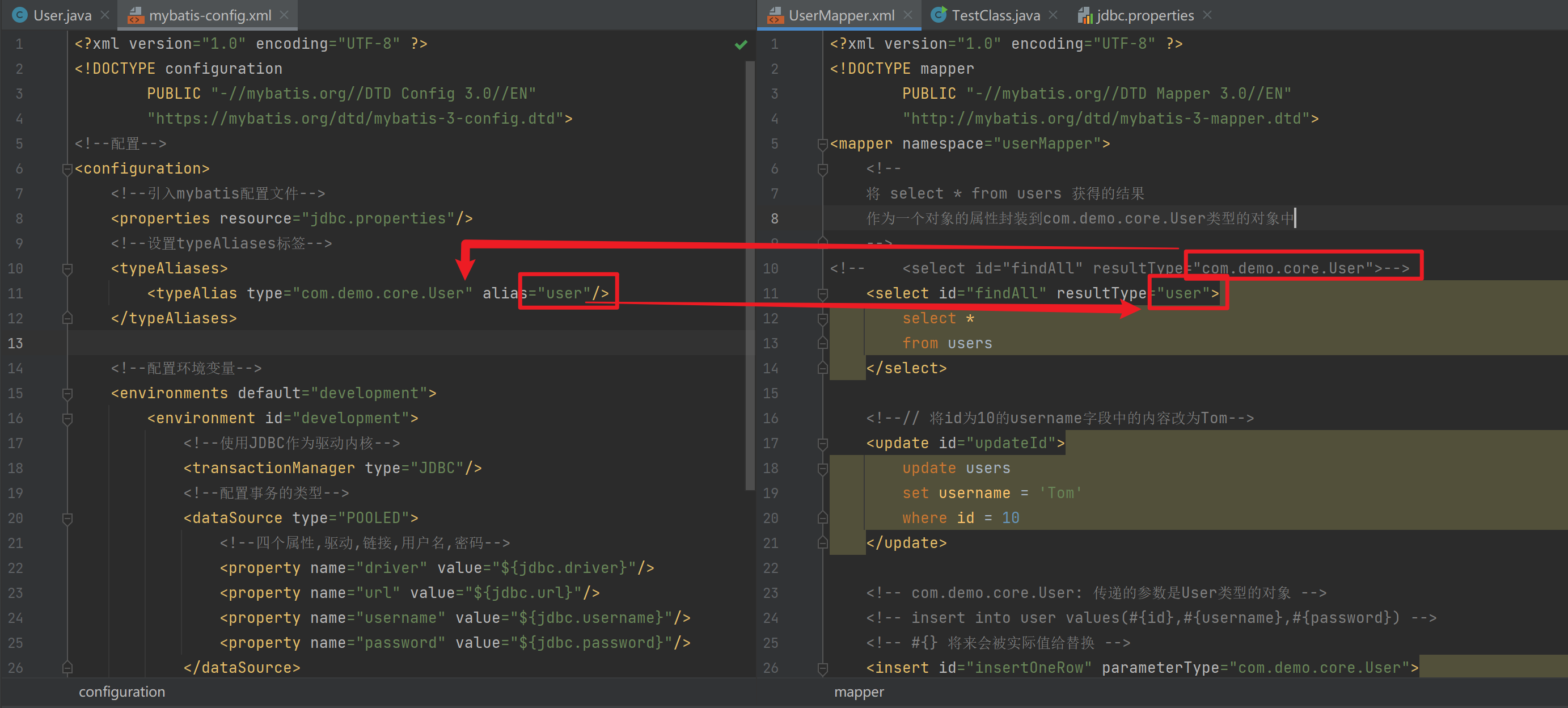Close the jdbc.properties tab

1207,15
